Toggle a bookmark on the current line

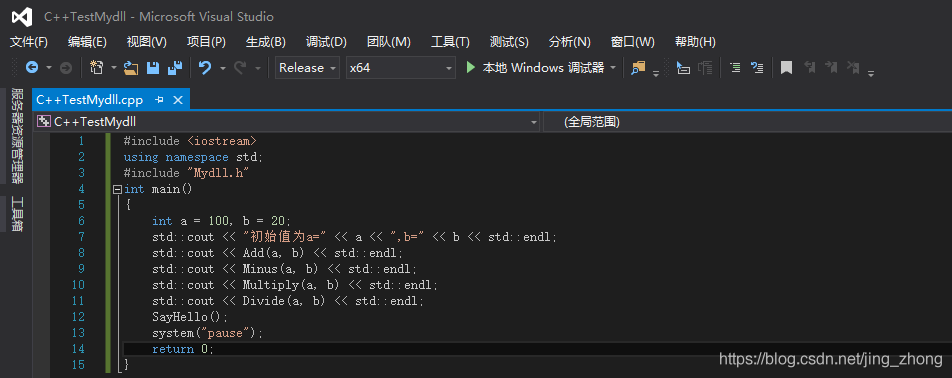click(x=786, y=68)
